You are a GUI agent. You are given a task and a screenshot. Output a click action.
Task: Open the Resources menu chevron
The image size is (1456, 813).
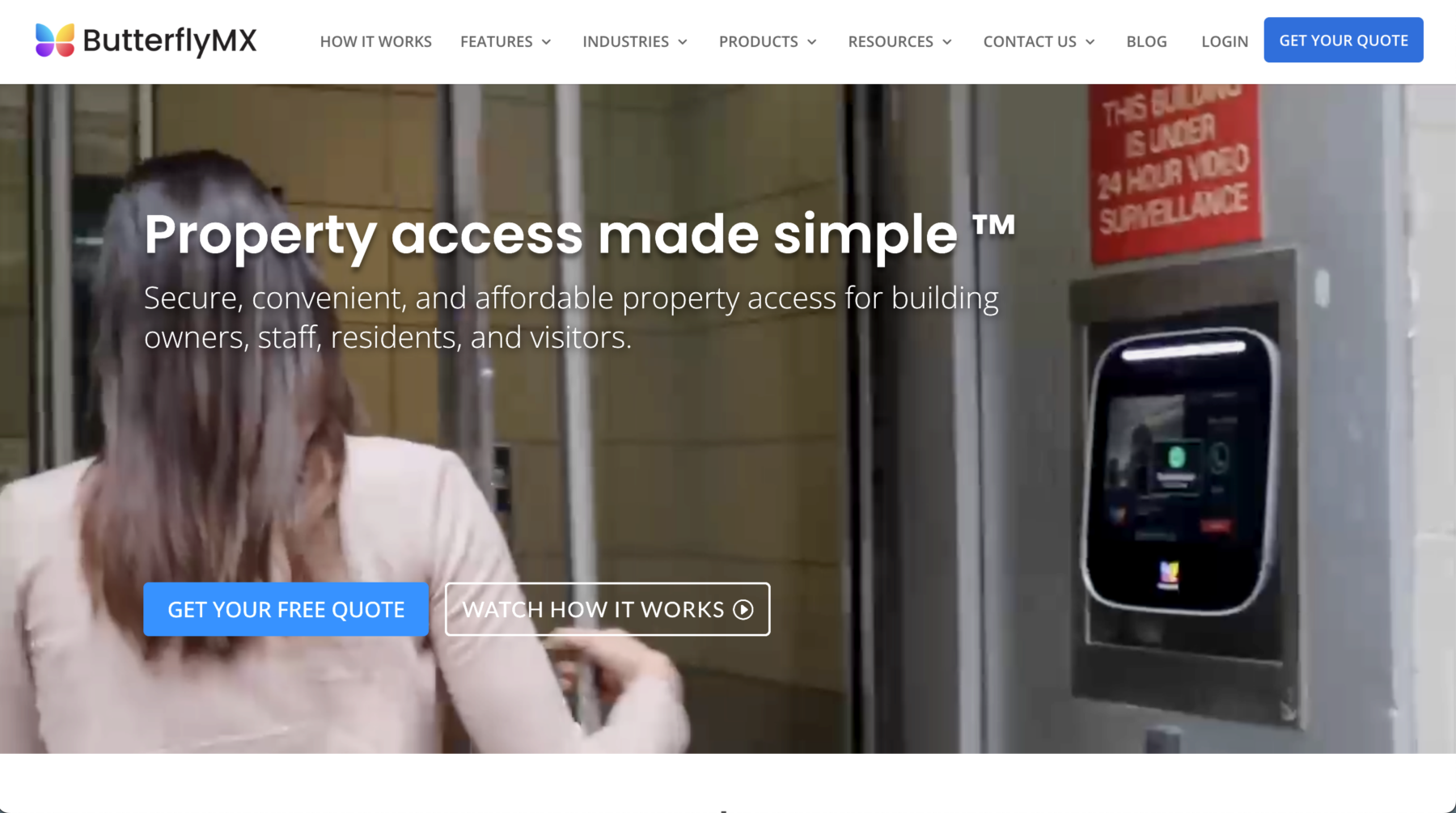947,42
